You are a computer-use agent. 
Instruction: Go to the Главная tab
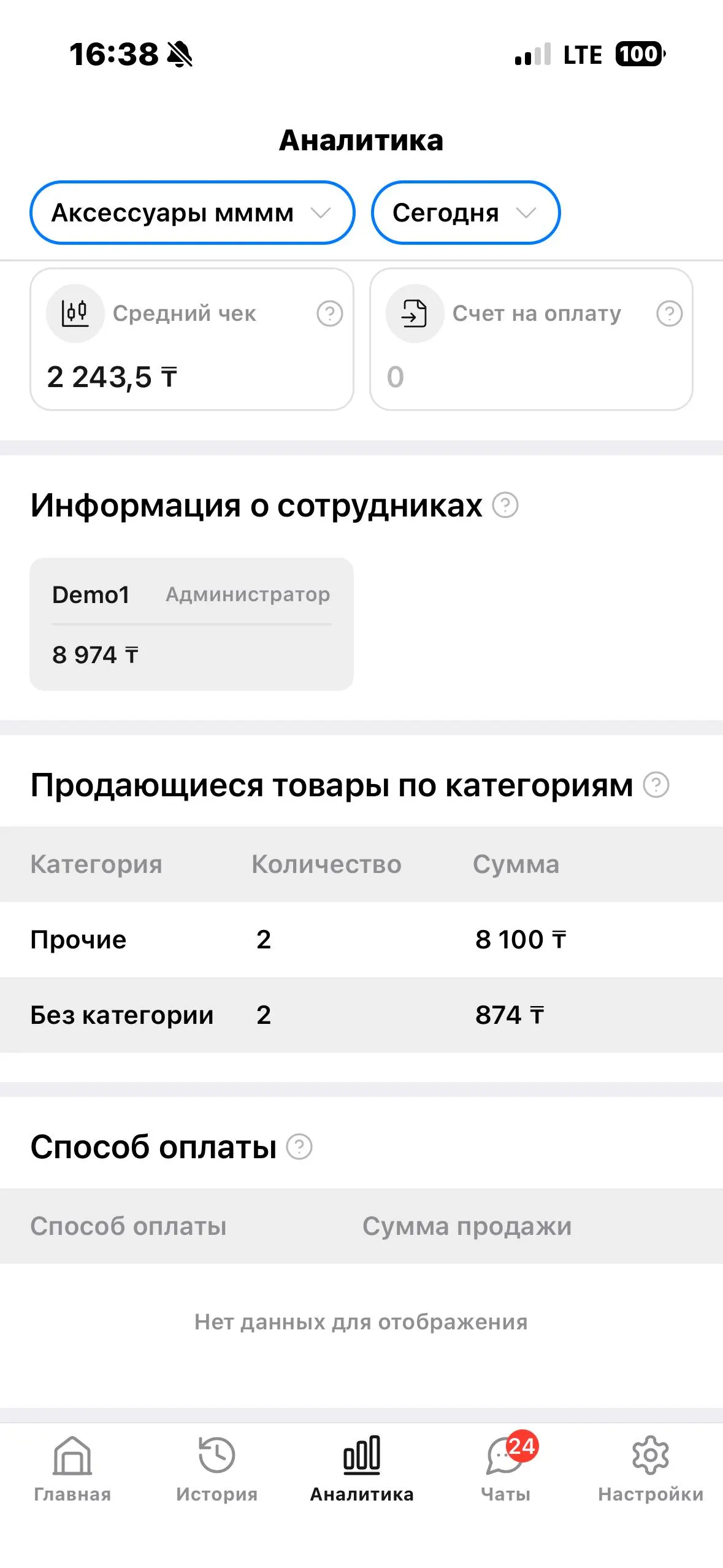pos(72,1467)
